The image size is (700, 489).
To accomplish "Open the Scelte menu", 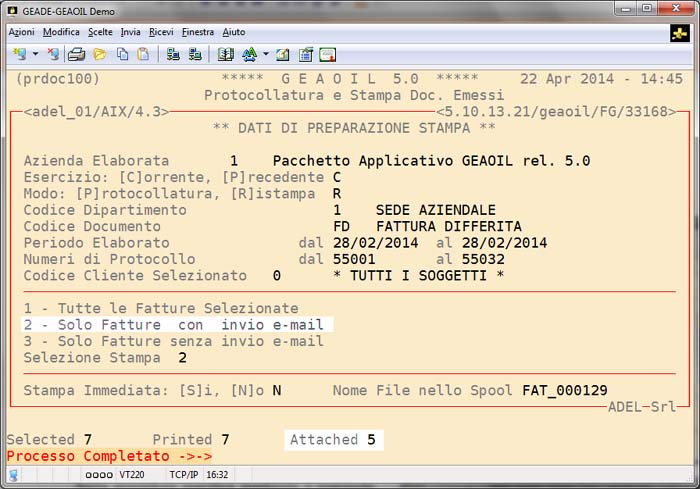I will [100, 32].
